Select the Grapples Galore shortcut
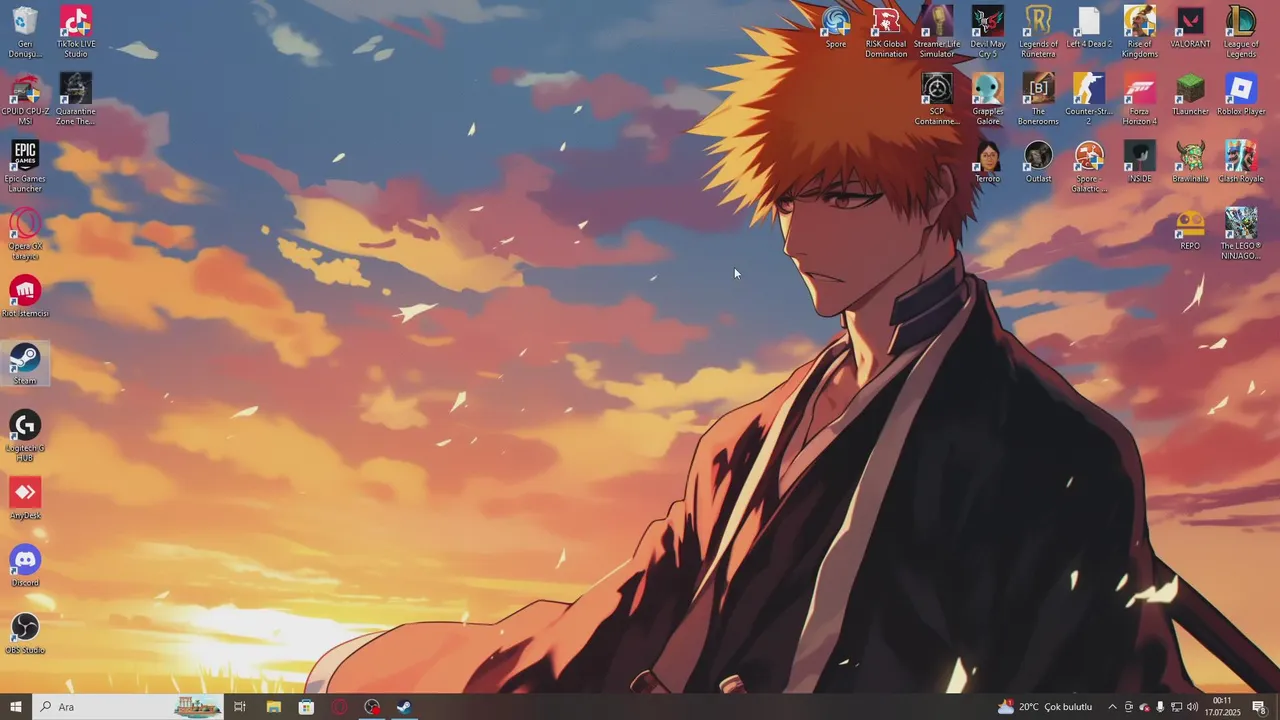Viewport: 1280px width, 720px height. point(988,99)
